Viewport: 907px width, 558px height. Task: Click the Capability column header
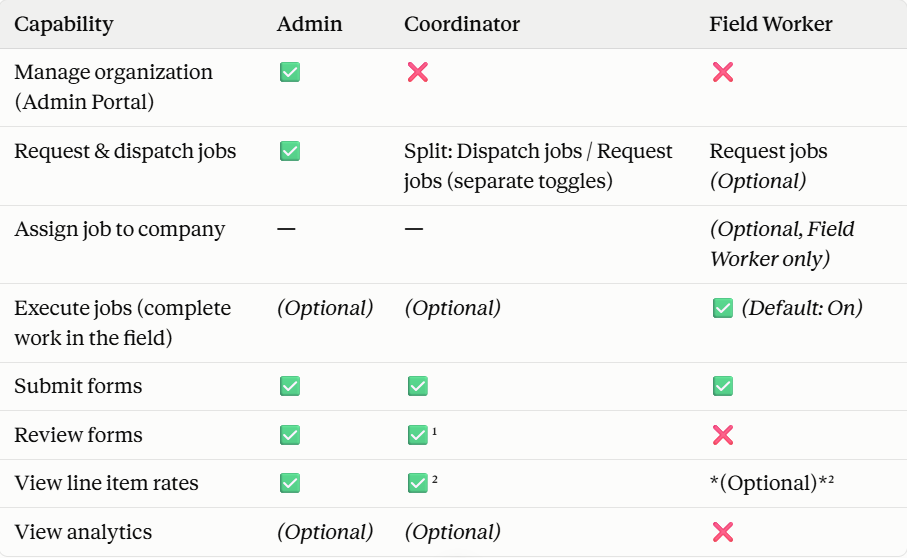(x=64, y=25)
